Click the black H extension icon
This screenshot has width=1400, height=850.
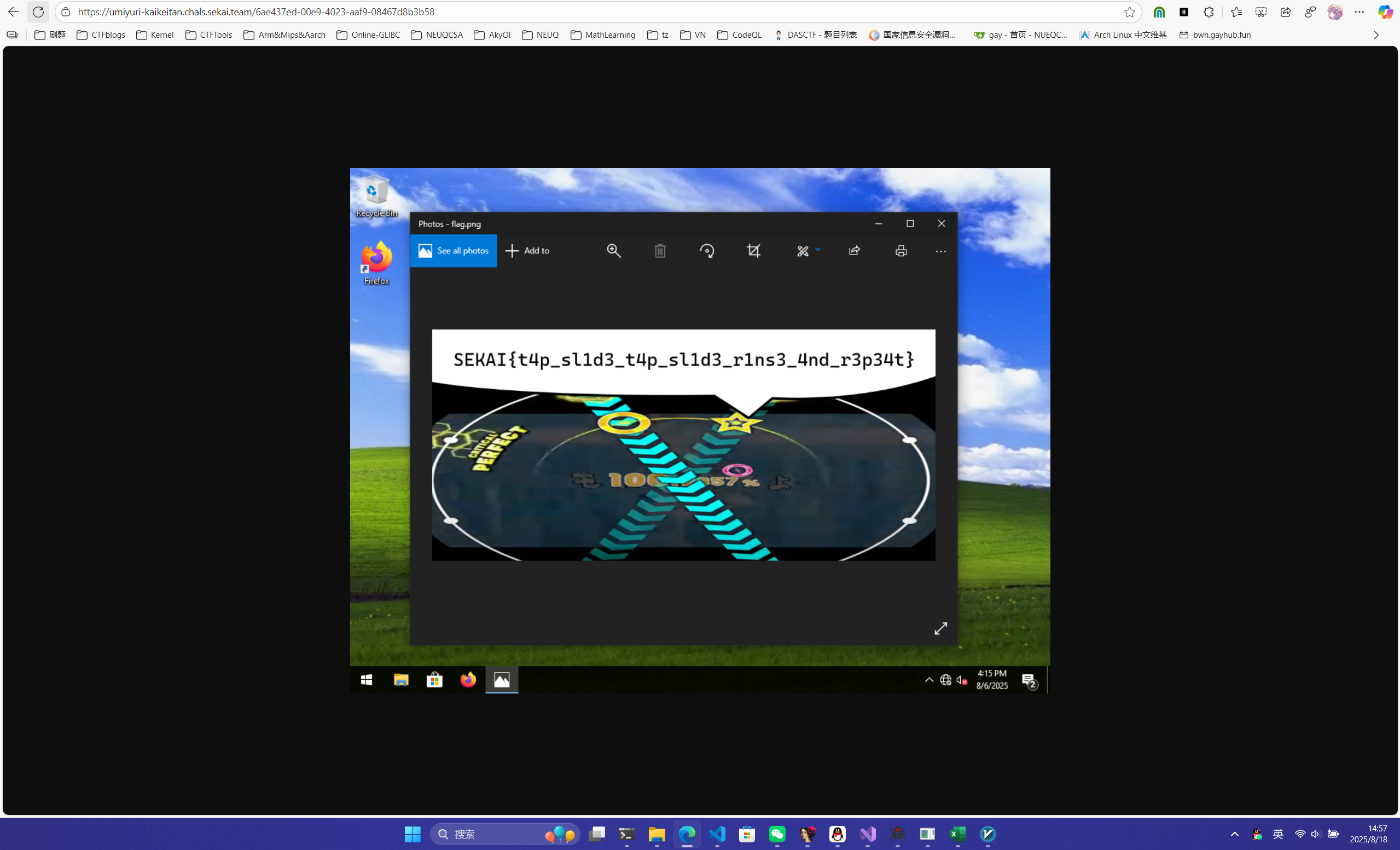coord(1184,12)
